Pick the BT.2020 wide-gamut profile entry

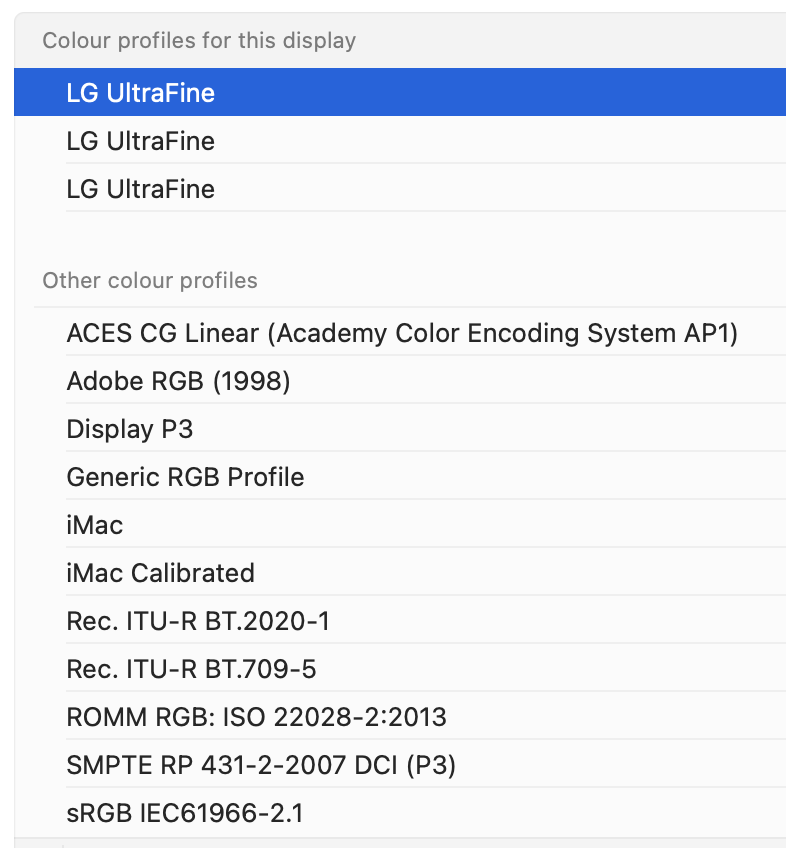pos(198,621)
